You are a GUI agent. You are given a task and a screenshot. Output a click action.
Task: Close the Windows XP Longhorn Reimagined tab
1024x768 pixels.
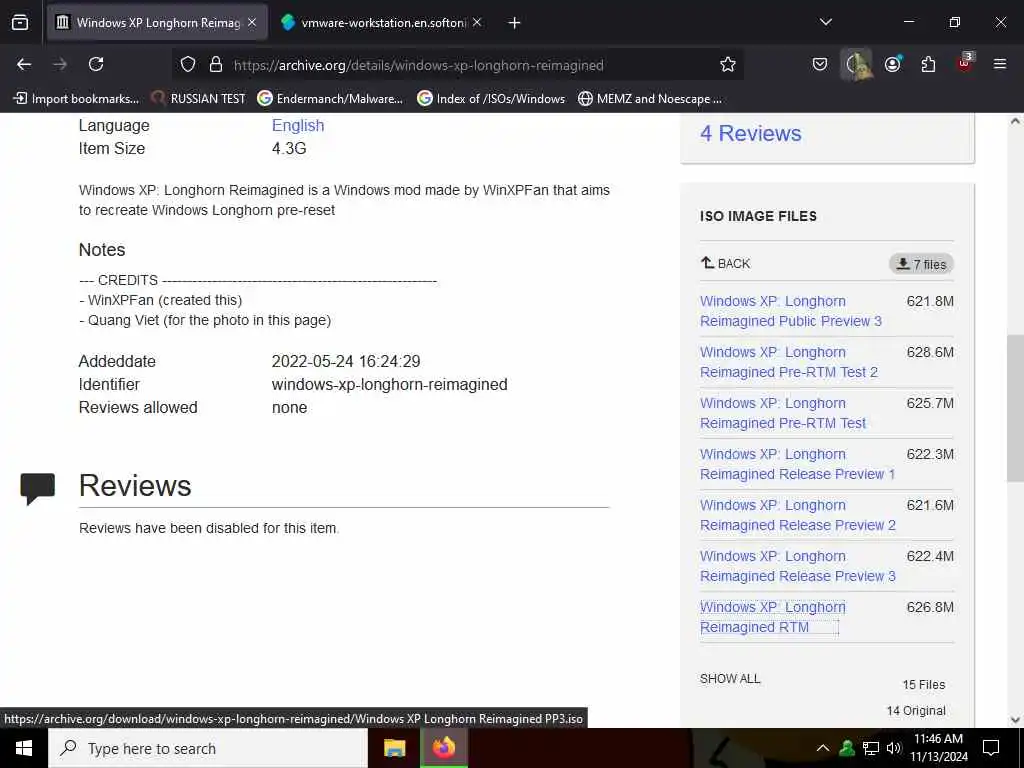tap(252, 22)
